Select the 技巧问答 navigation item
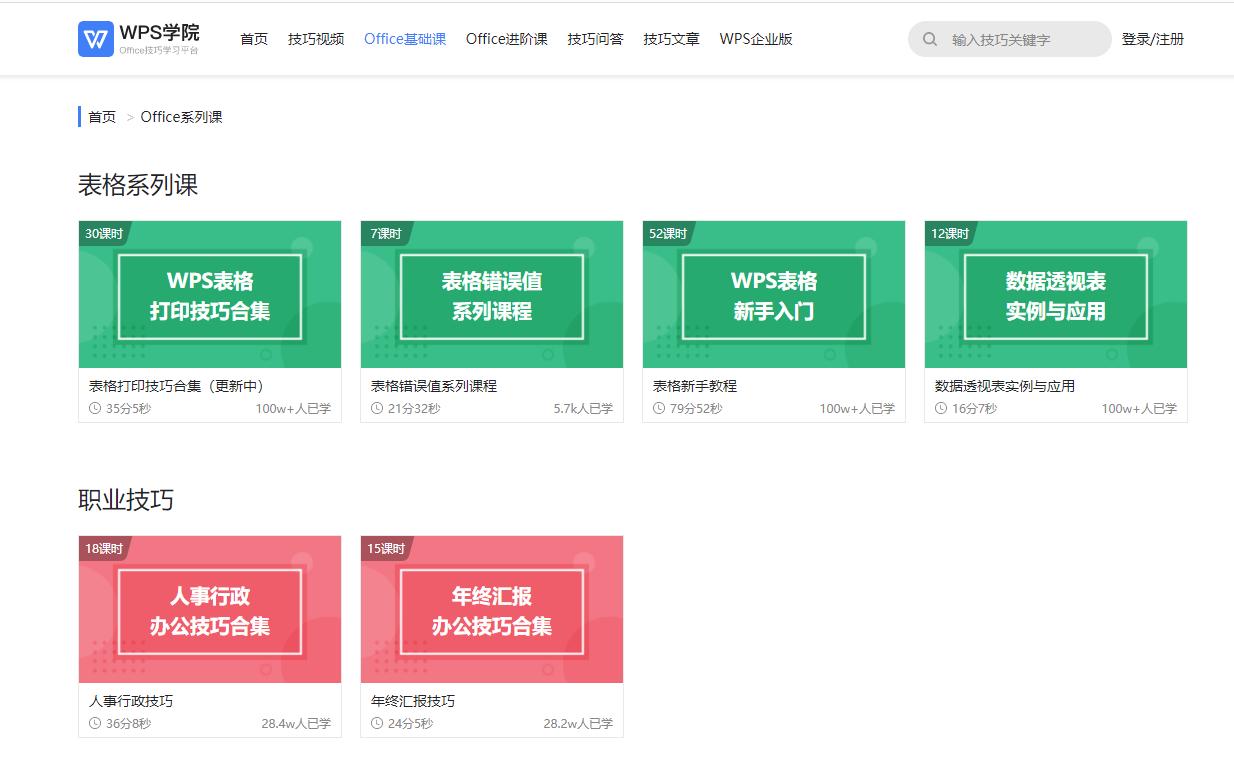1234x778 pixels. [x=594, y=39]
